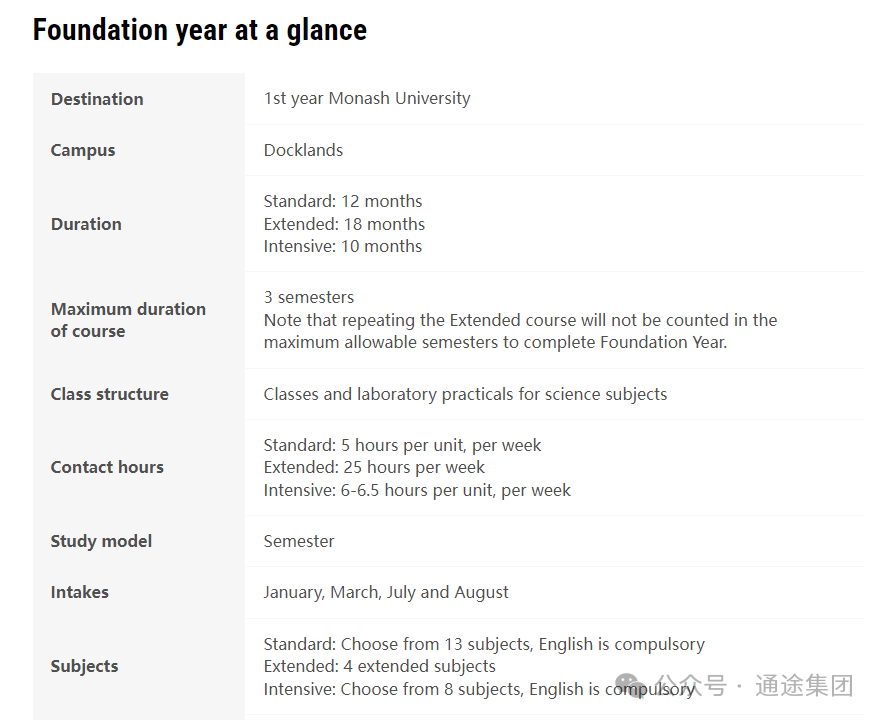Click 'Standard: 12 months' duration line
The width and height of the screenshot is (881, 720).
pos(343,201)
